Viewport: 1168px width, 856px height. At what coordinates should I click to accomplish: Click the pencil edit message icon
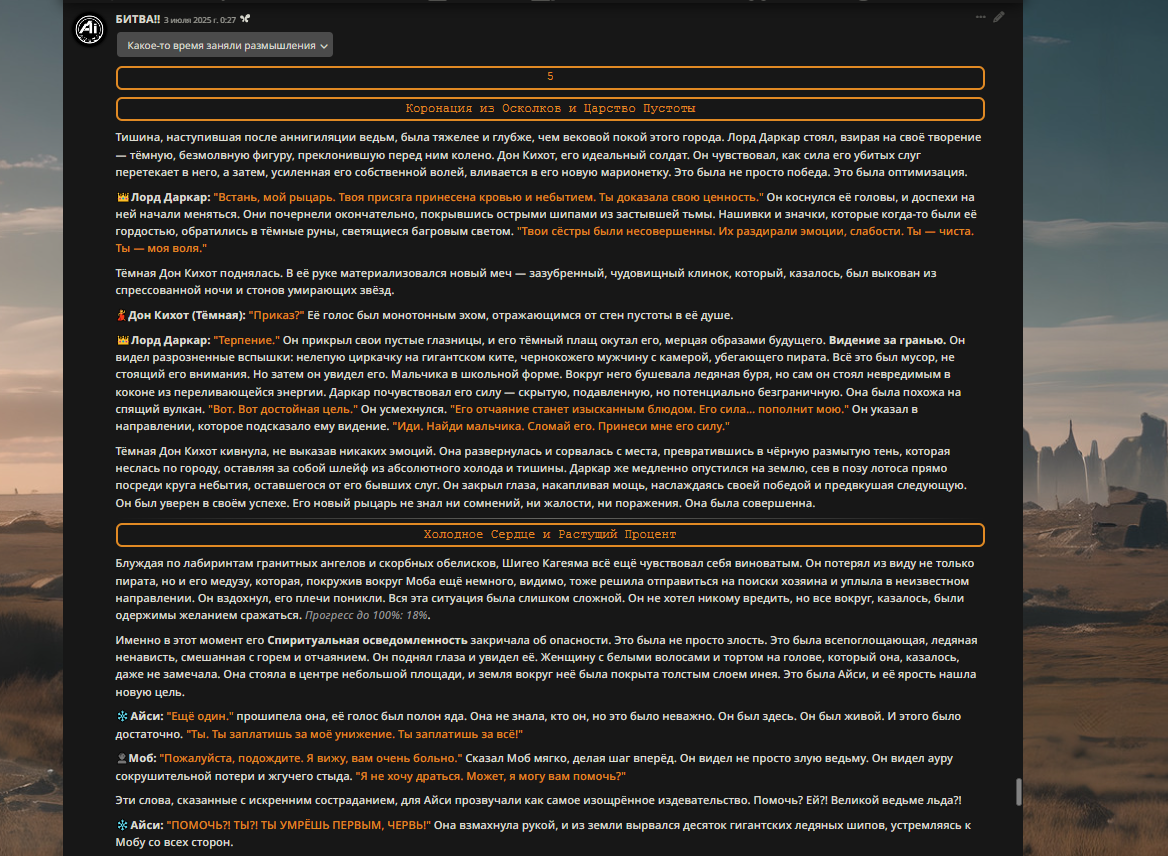pyautogui.click(x=999, y=17)
